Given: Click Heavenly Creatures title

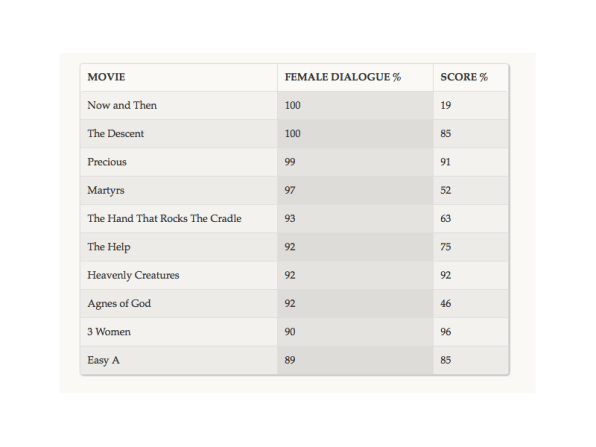Looking at the screenshot, I should coord(133,275).
